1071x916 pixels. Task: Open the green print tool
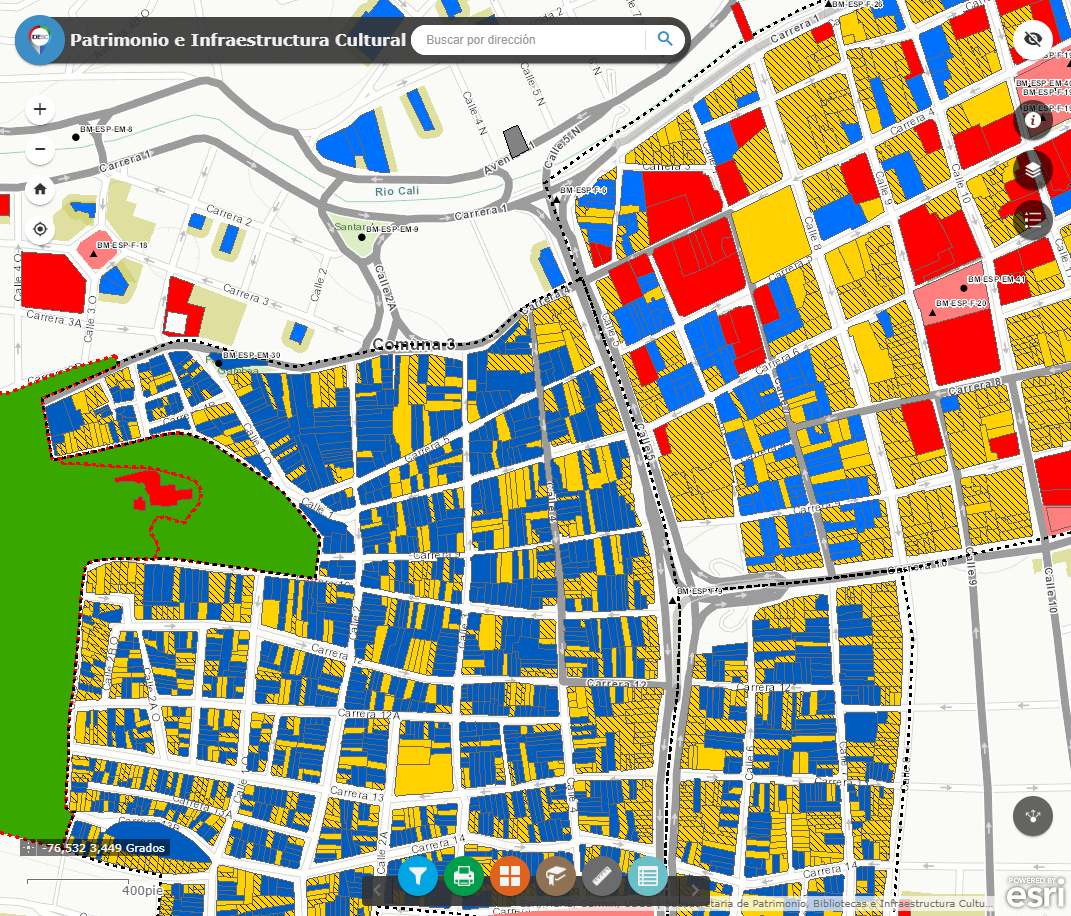(466, 877)
